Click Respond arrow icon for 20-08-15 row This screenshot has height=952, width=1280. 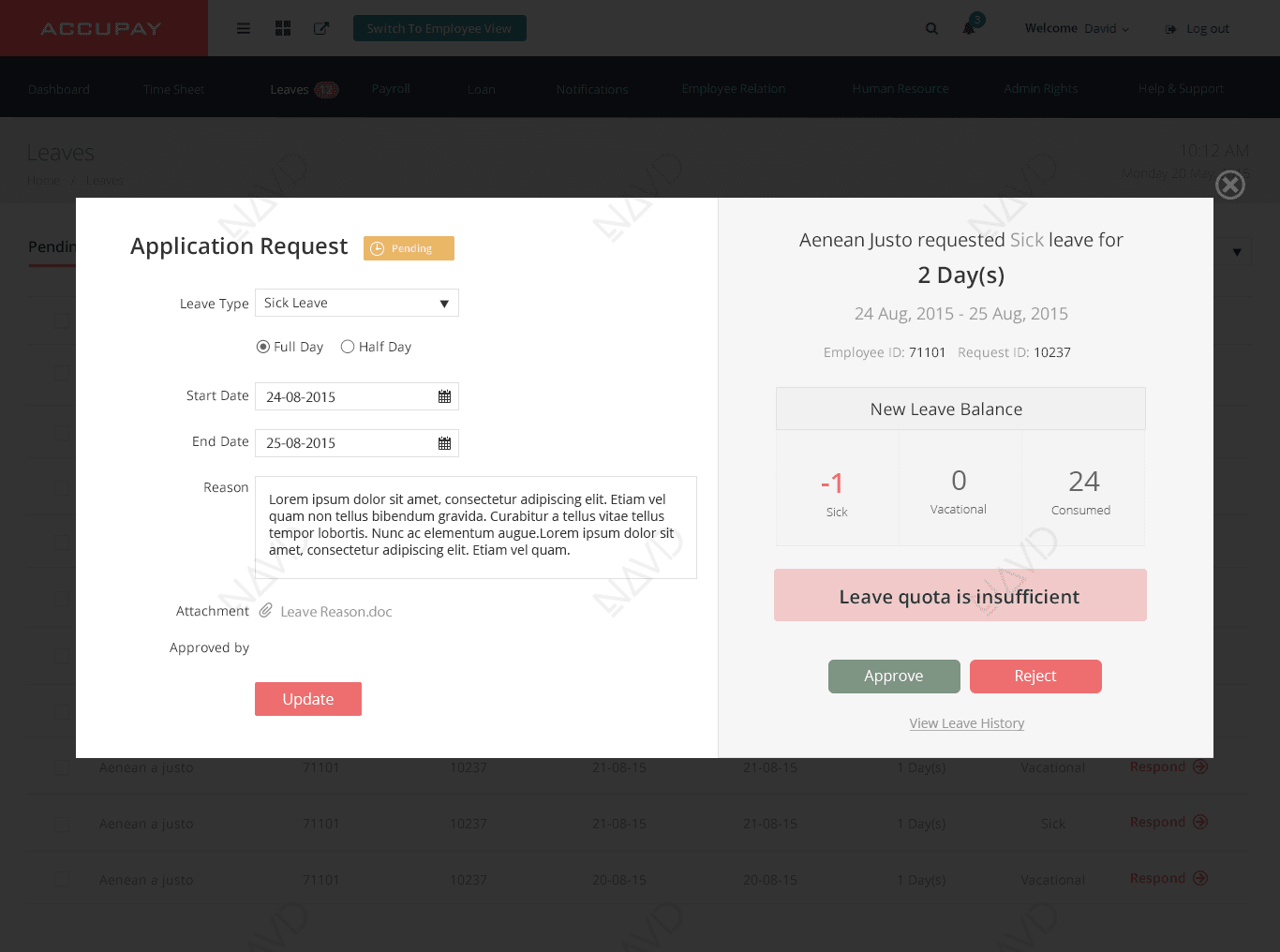[x=1200, y=878]
